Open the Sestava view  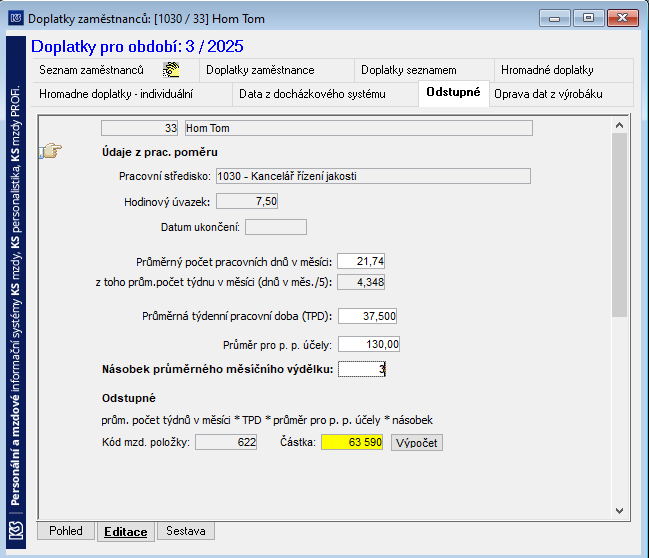(186, 531)
